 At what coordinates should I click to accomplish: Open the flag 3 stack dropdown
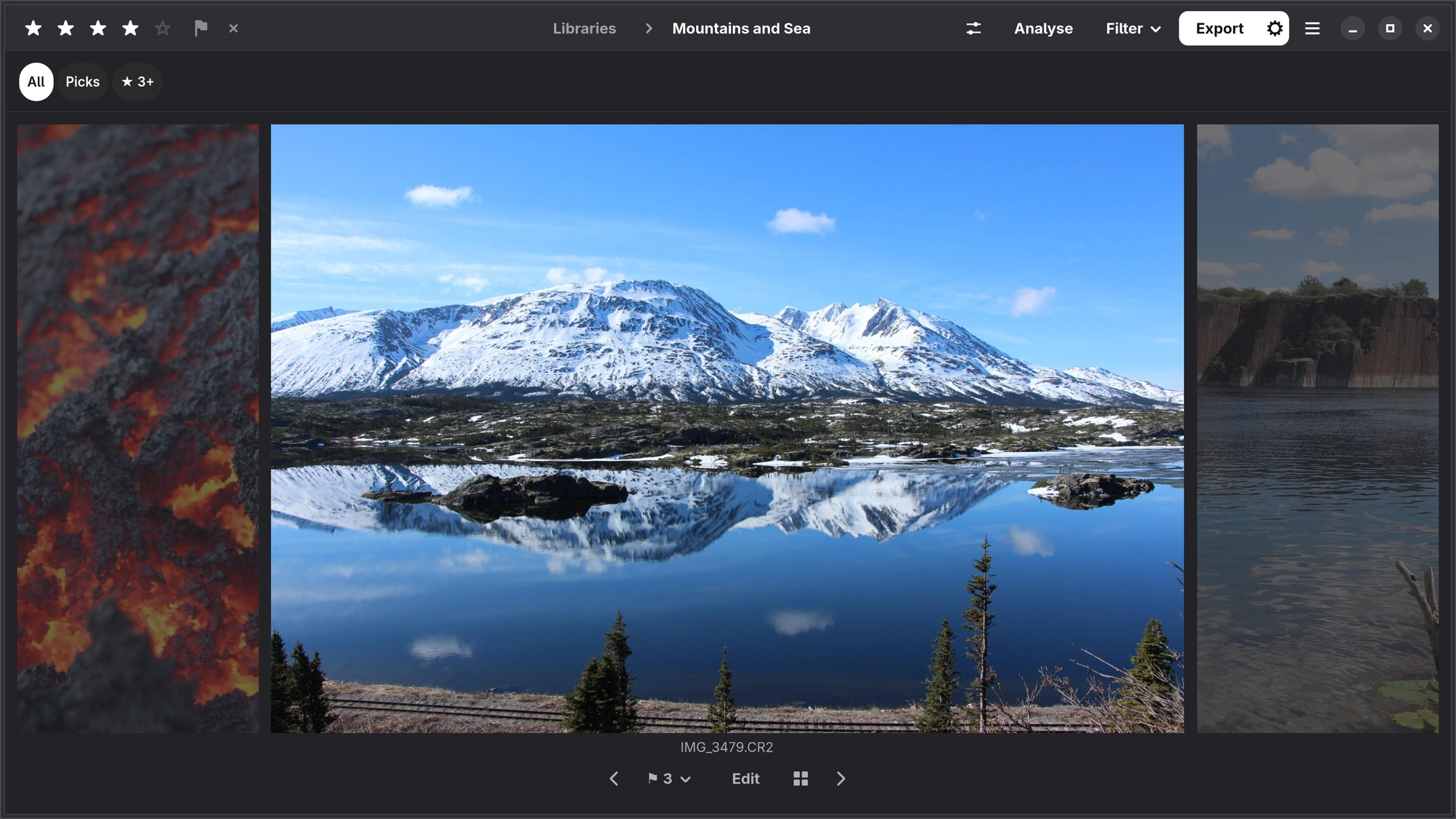point(669,779)
